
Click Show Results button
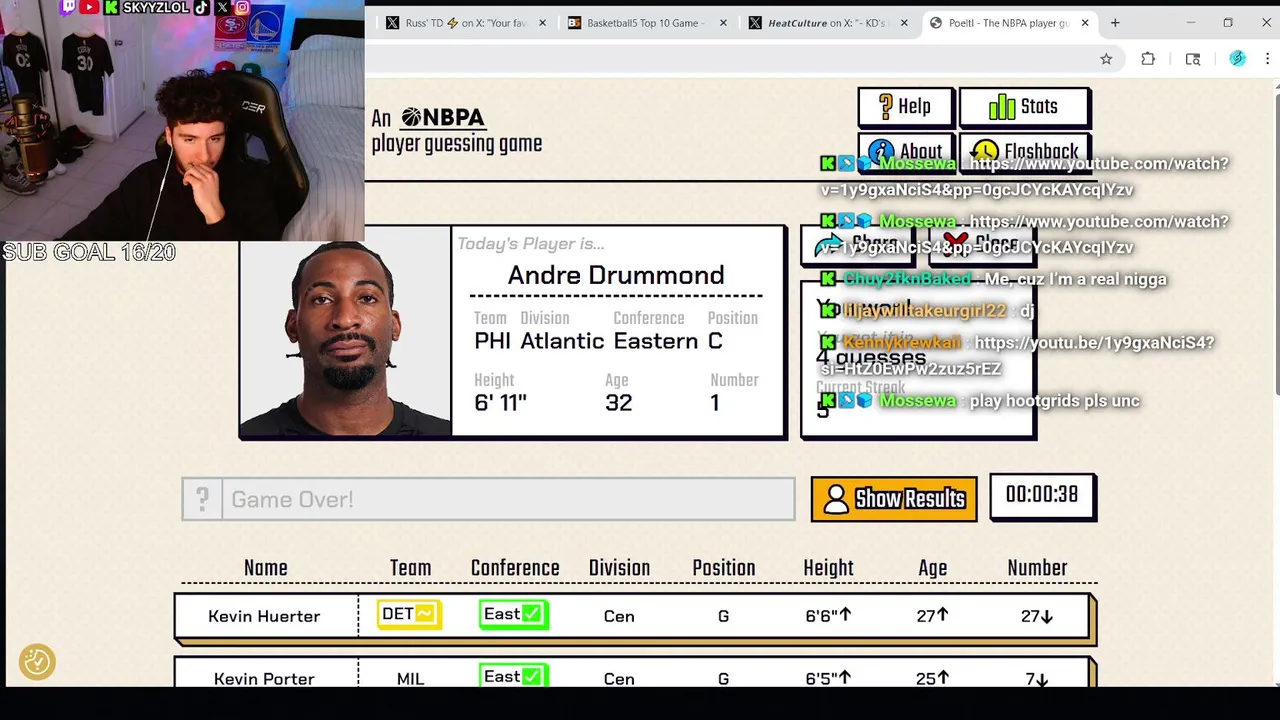click(x=894, y=498)
